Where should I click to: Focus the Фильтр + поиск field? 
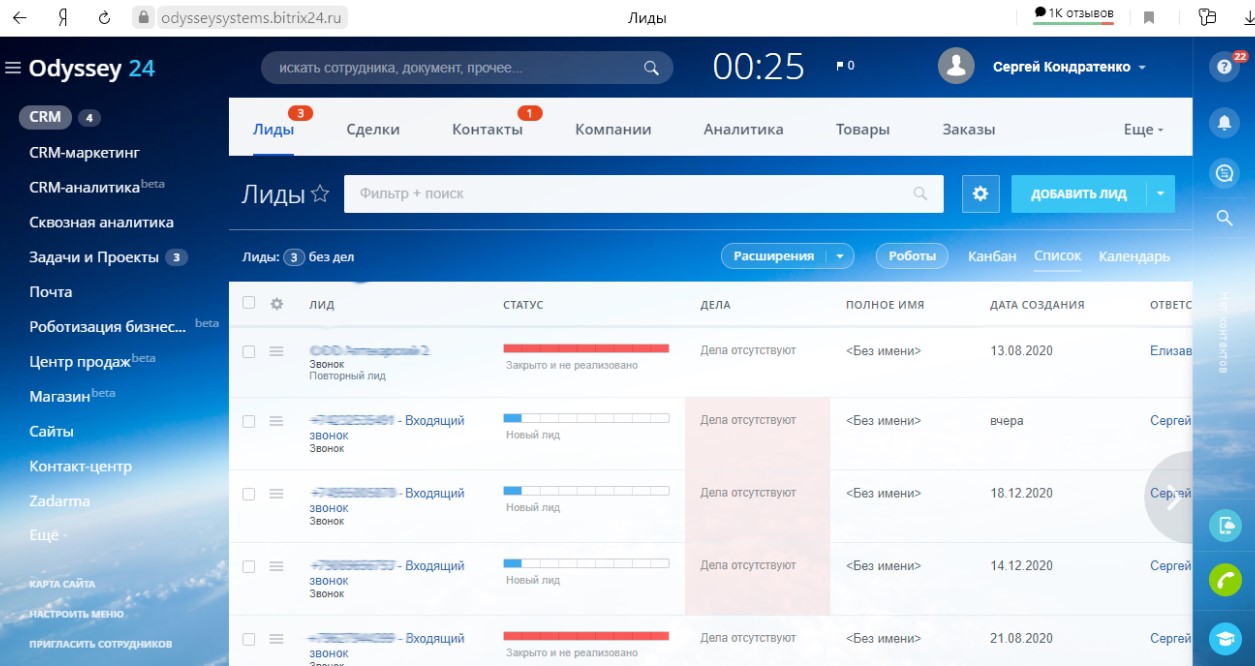click(643, 194)
